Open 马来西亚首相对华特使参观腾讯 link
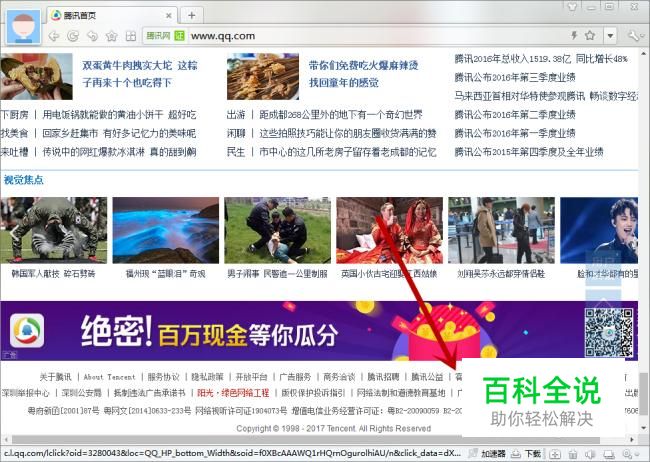This screenshot has width=650, height=462. [546, 96]
